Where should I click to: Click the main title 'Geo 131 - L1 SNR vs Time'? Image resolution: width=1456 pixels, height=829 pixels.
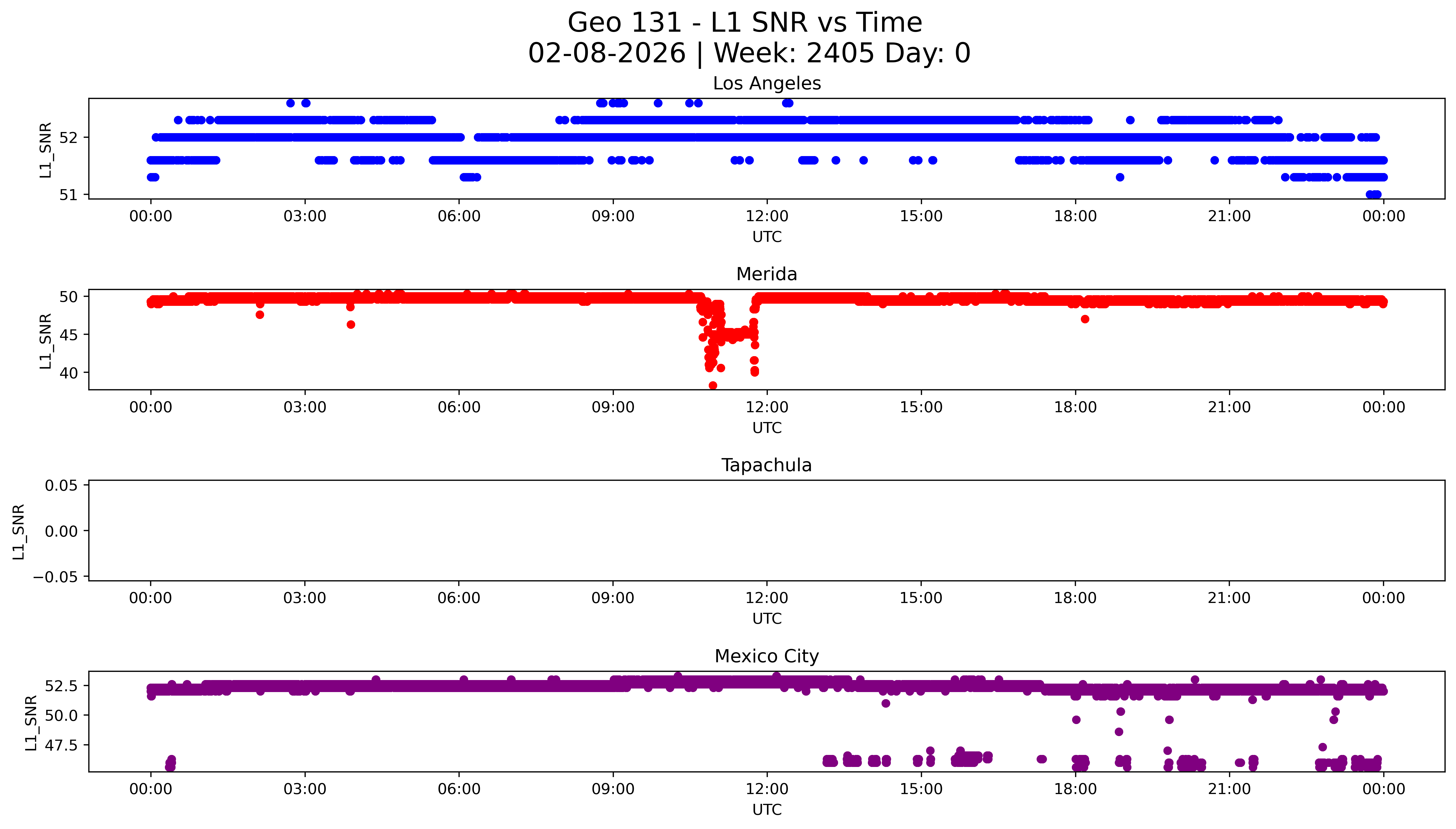(744, 23)
